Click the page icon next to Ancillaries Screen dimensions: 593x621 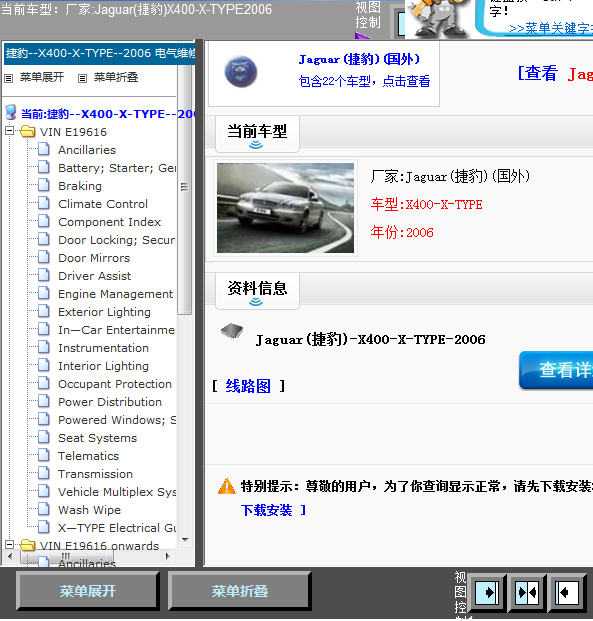(x=44, y=149)
